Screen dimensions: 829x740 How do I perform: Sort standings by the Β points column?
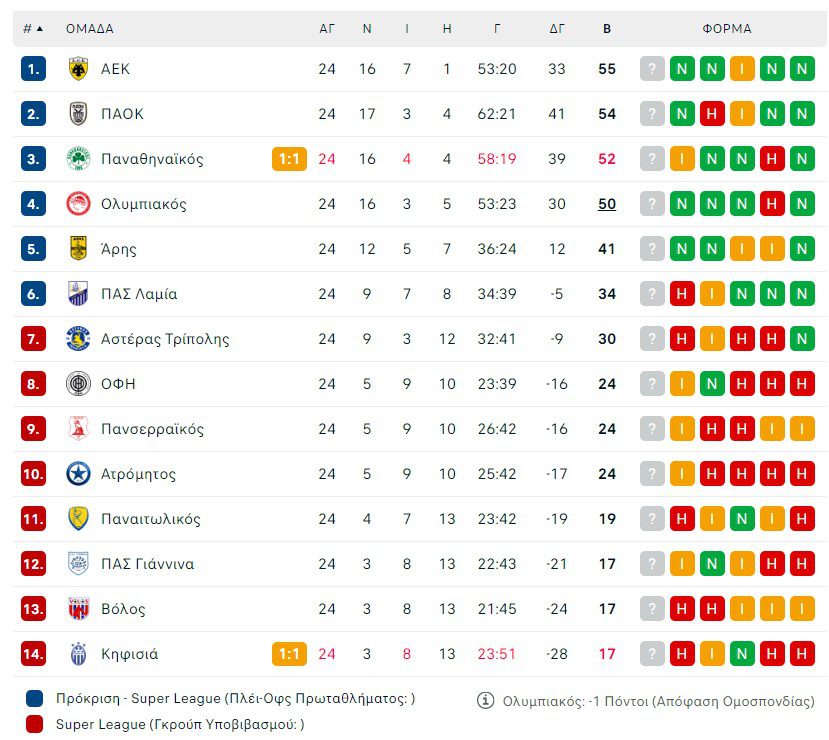pos(607,29)
